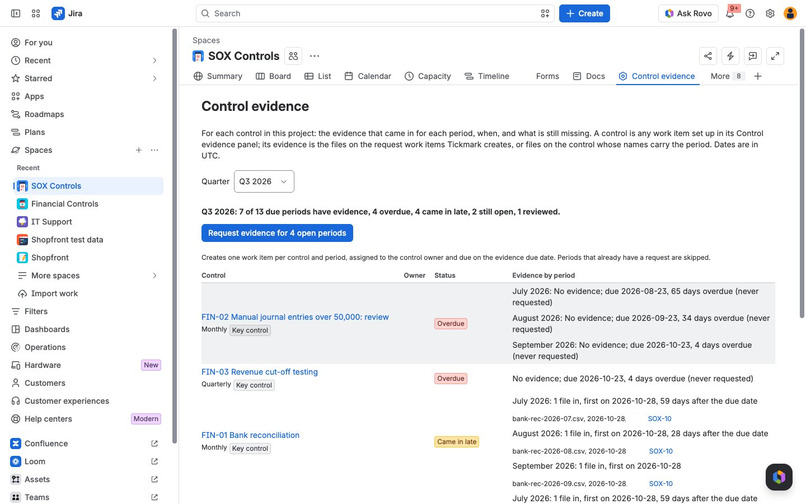
Task: Open the automation lightning bolt icon
Action: (x=730, y=56)
